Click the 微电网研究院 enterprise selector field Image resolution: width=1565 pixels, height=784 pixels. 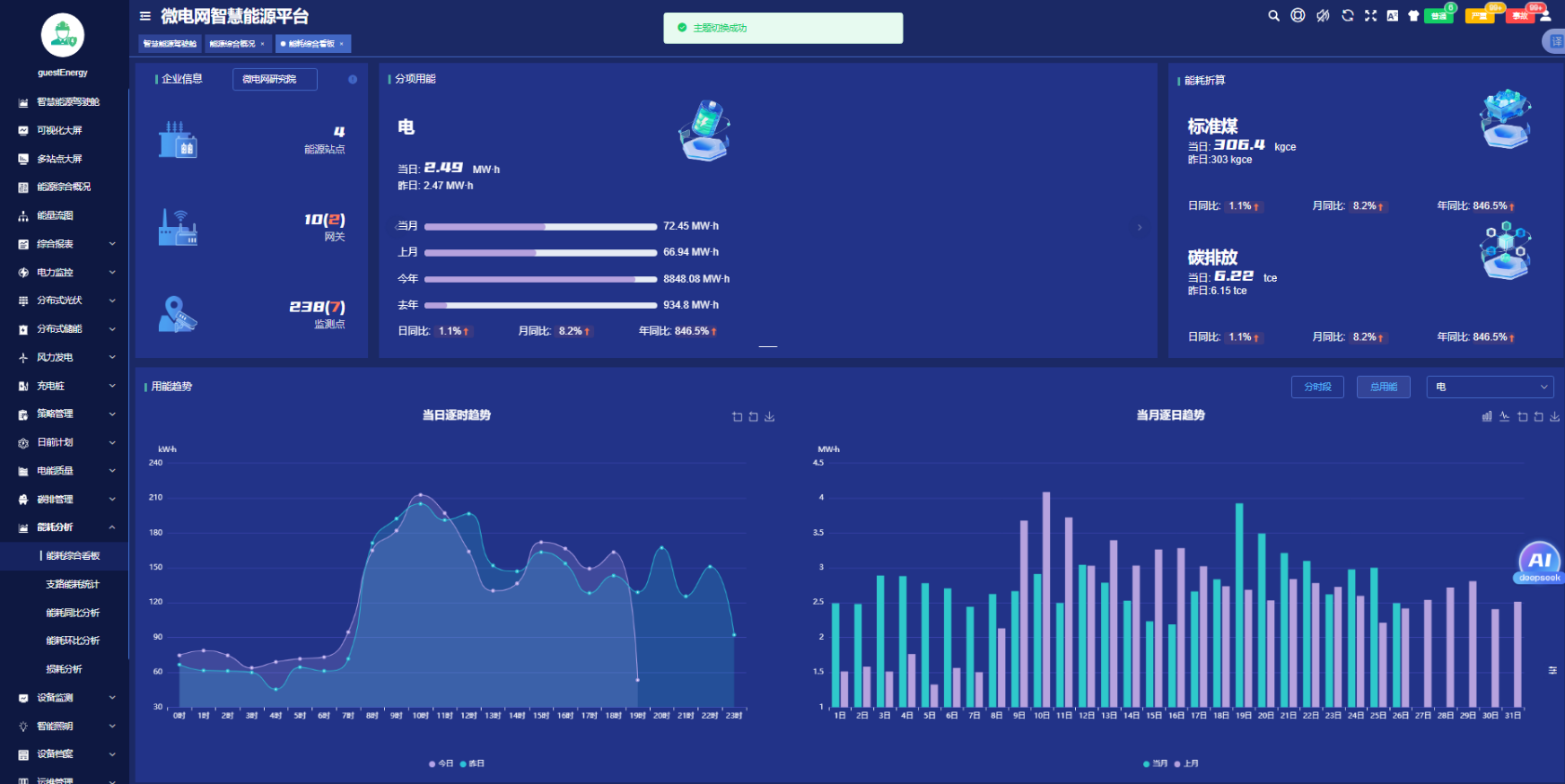[275, 80]
